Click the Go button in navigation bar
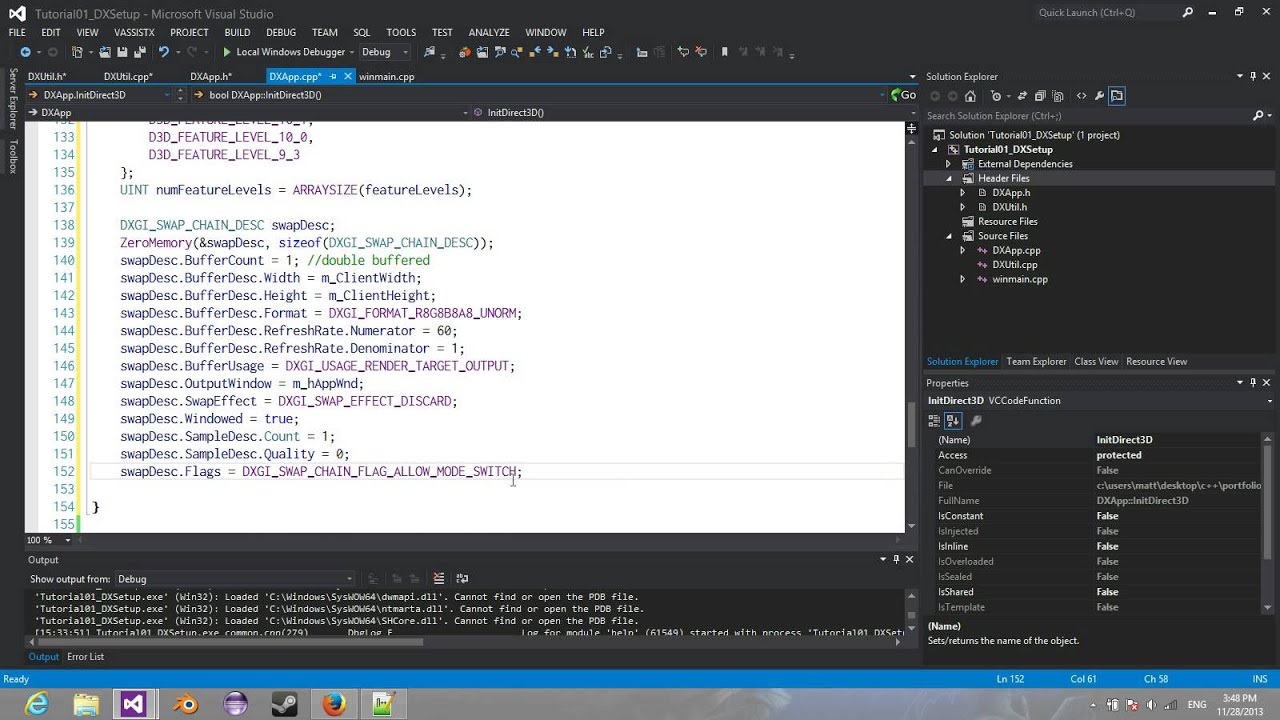Viewport: 1280px width, 720px height. click(x=903, y=95)
